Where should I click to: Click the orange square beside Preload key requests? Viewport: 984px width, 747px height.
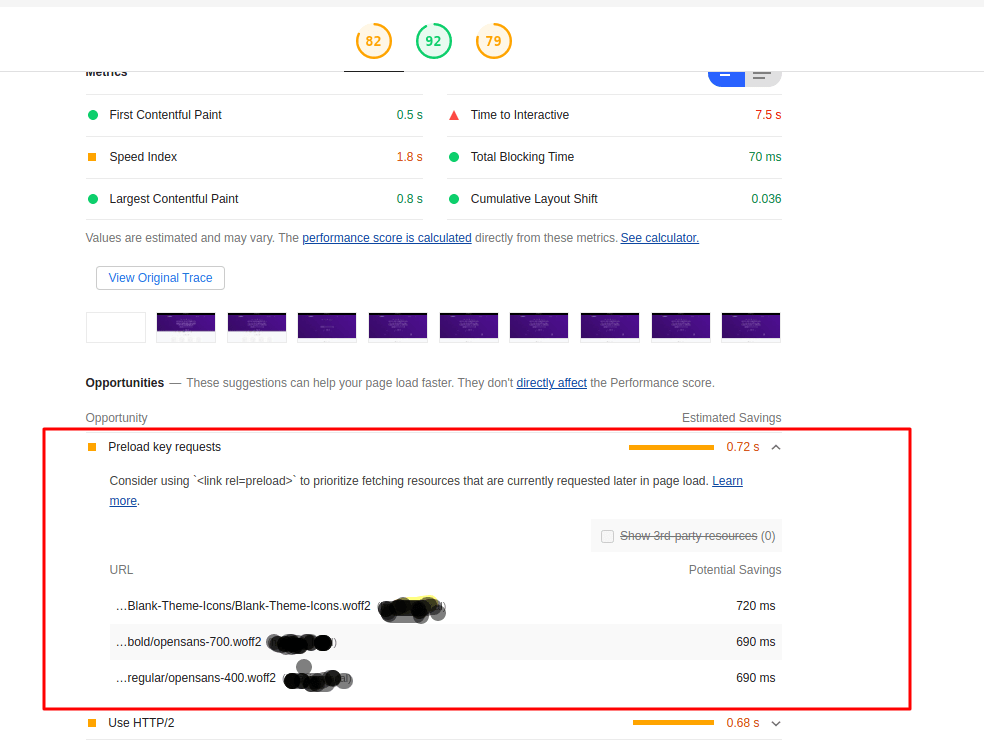tap(91, 447)
